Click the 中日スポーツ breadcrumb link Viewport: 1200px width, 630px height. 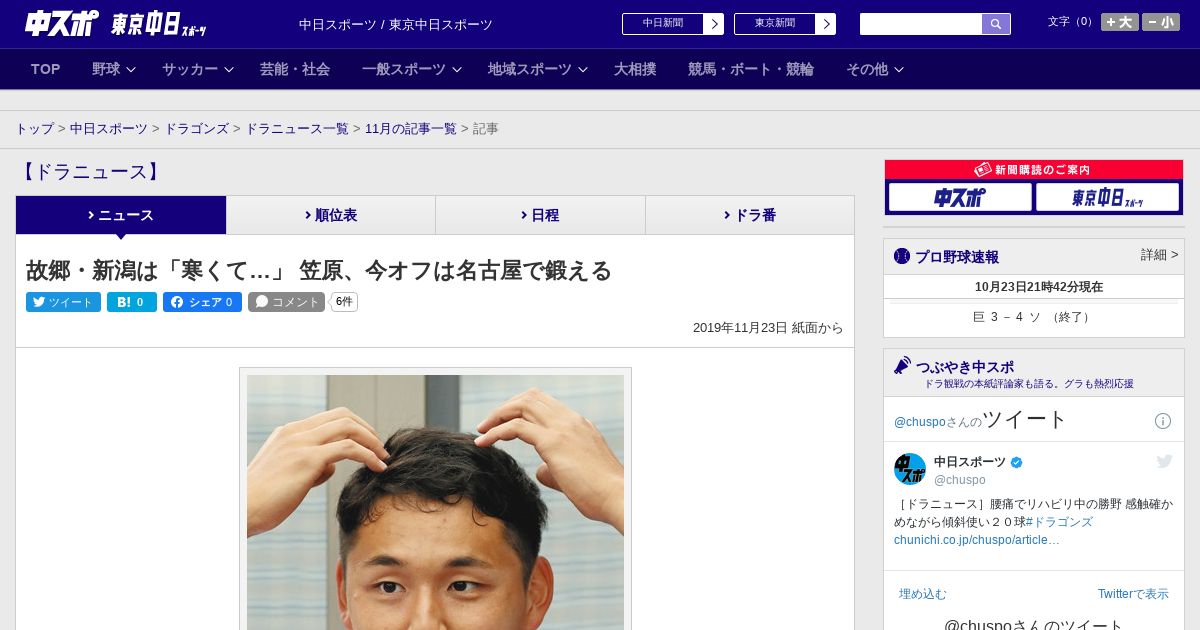point(109,129)
